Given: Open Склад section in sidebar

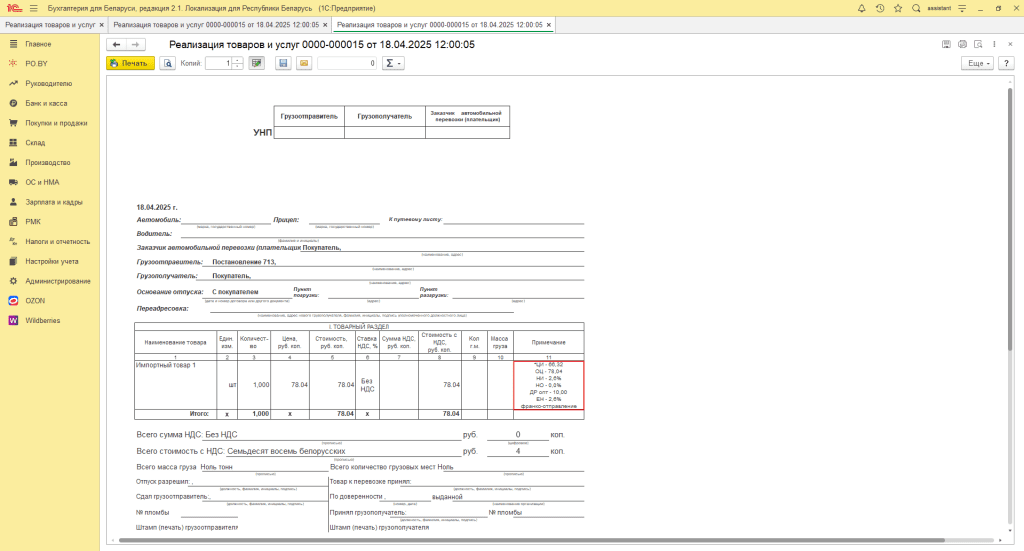Looking at the screenshot, I should 35,142.
